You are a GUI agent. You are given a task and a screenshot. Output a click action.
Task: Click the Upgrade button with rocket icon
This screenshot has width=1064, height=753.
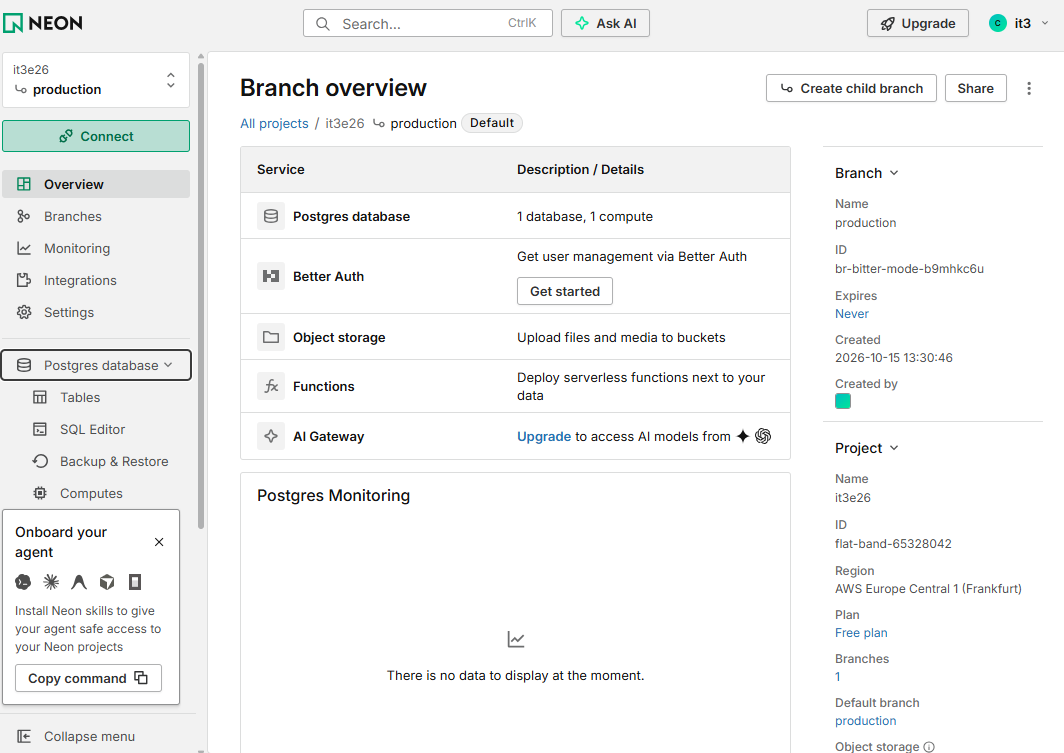(x=917, y=23)
